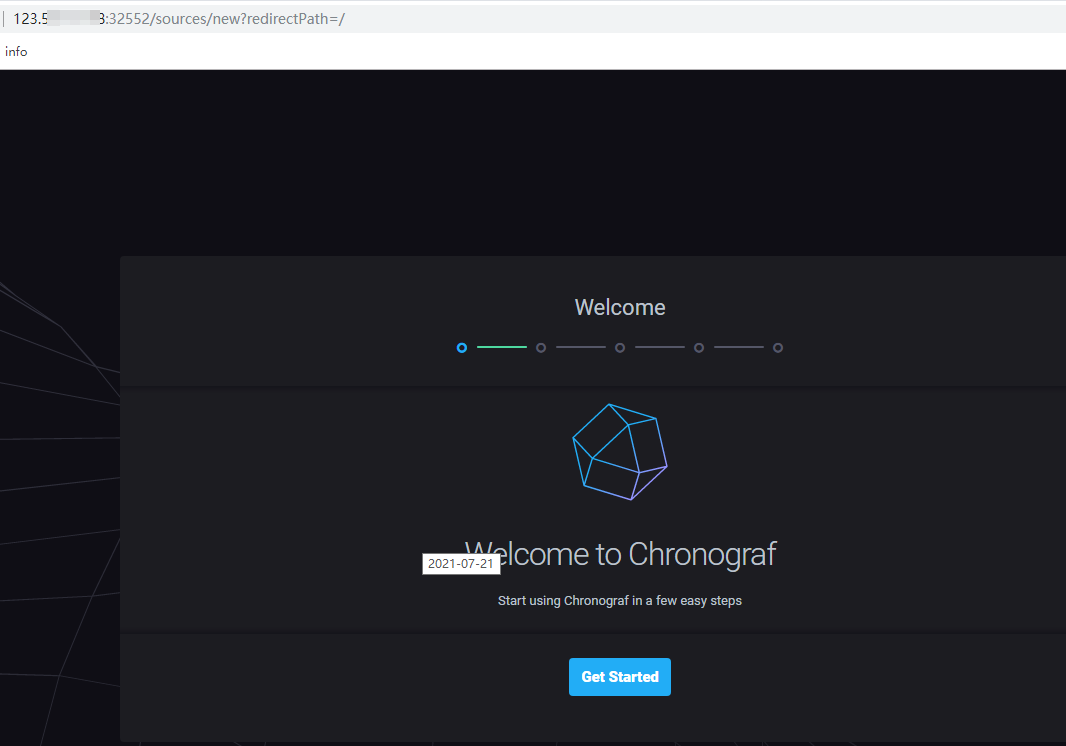Screen dimensions: 1066x746
Task: Select the fourth wizard step indicator dot
Action: (698, 347)
